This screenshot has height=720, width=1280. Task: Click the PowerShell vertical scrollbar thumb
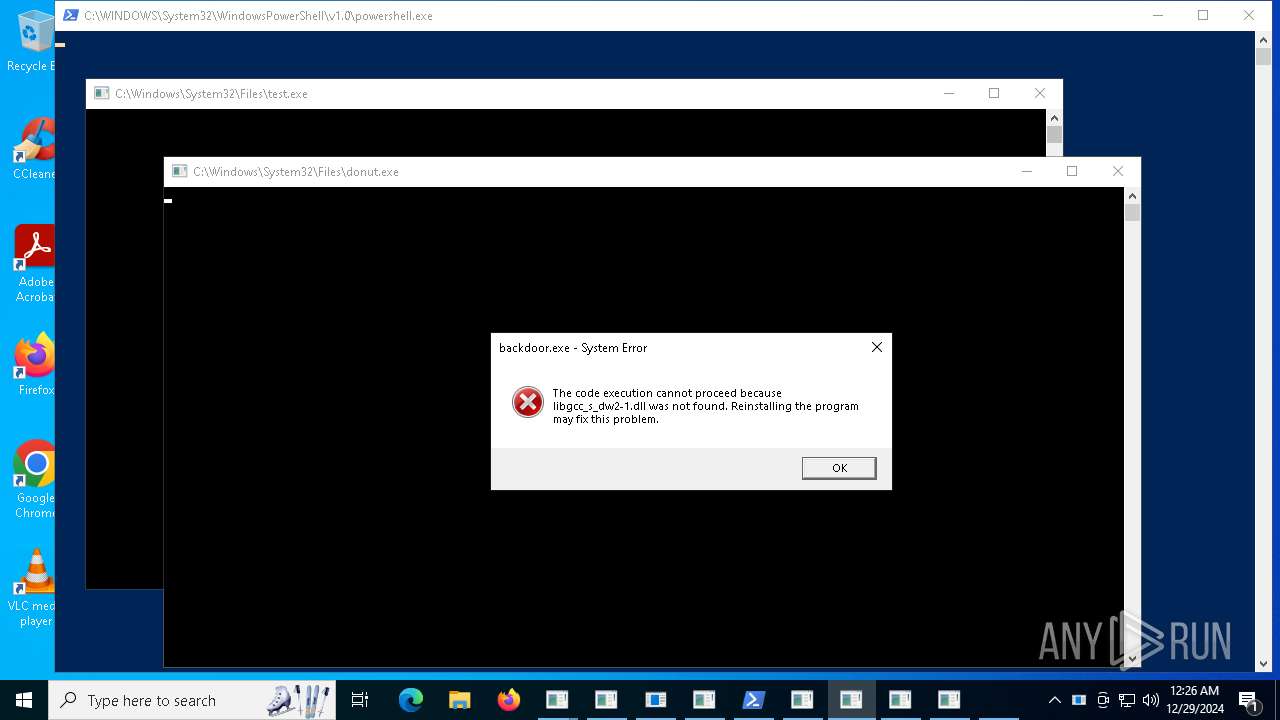pyautogui.click(x=1263, y=57)
